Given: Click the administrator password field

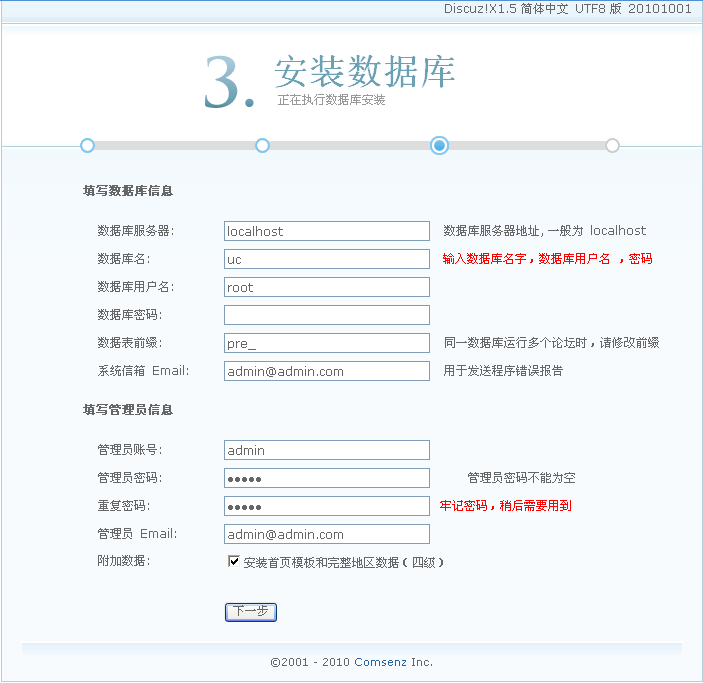Looking at the screenshot, I should pyautogui.click(x=326, y=478).
